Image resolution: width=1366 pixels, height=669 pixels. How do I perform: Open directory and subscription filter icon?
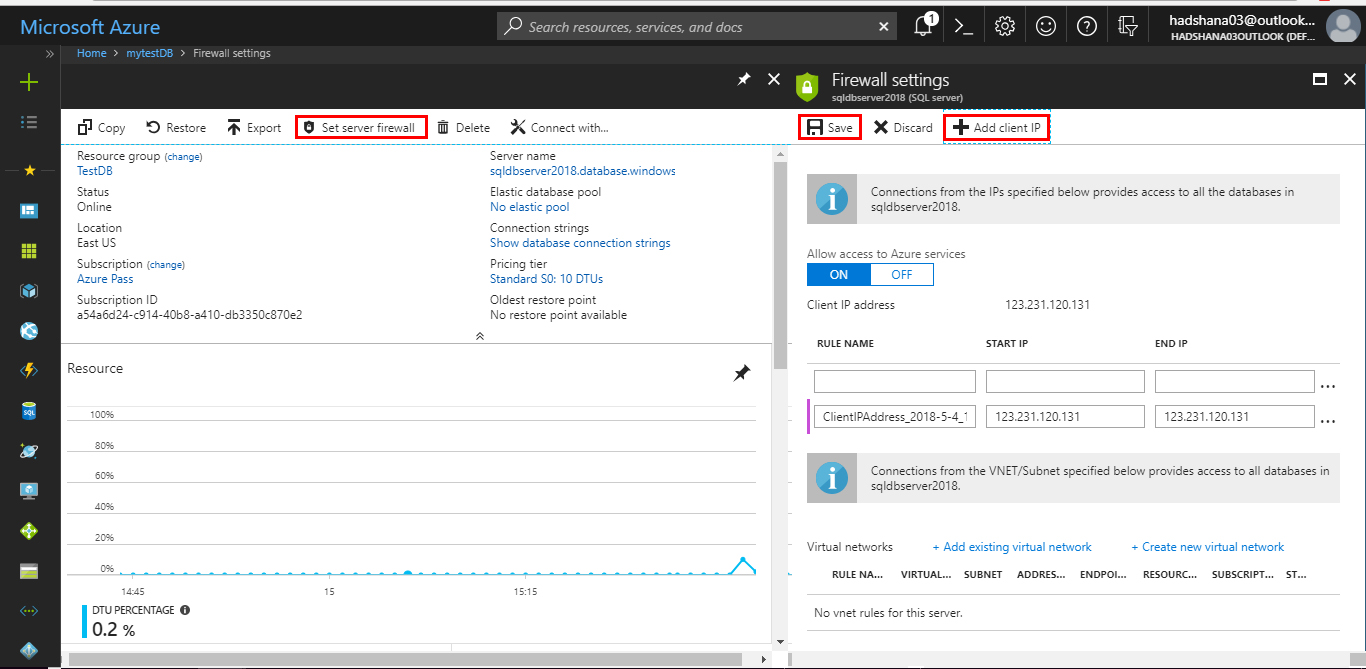1128,27
